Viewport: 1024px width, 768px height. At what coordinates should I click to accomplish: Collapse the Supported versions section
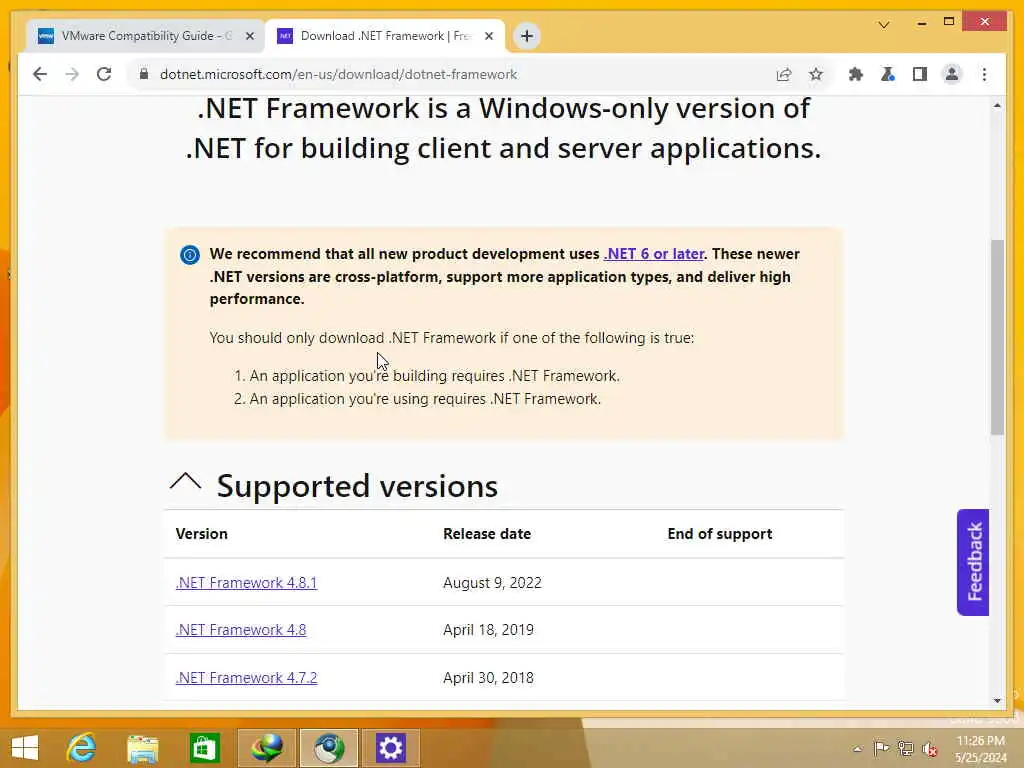pyautogui.click(x=185, y=482)
